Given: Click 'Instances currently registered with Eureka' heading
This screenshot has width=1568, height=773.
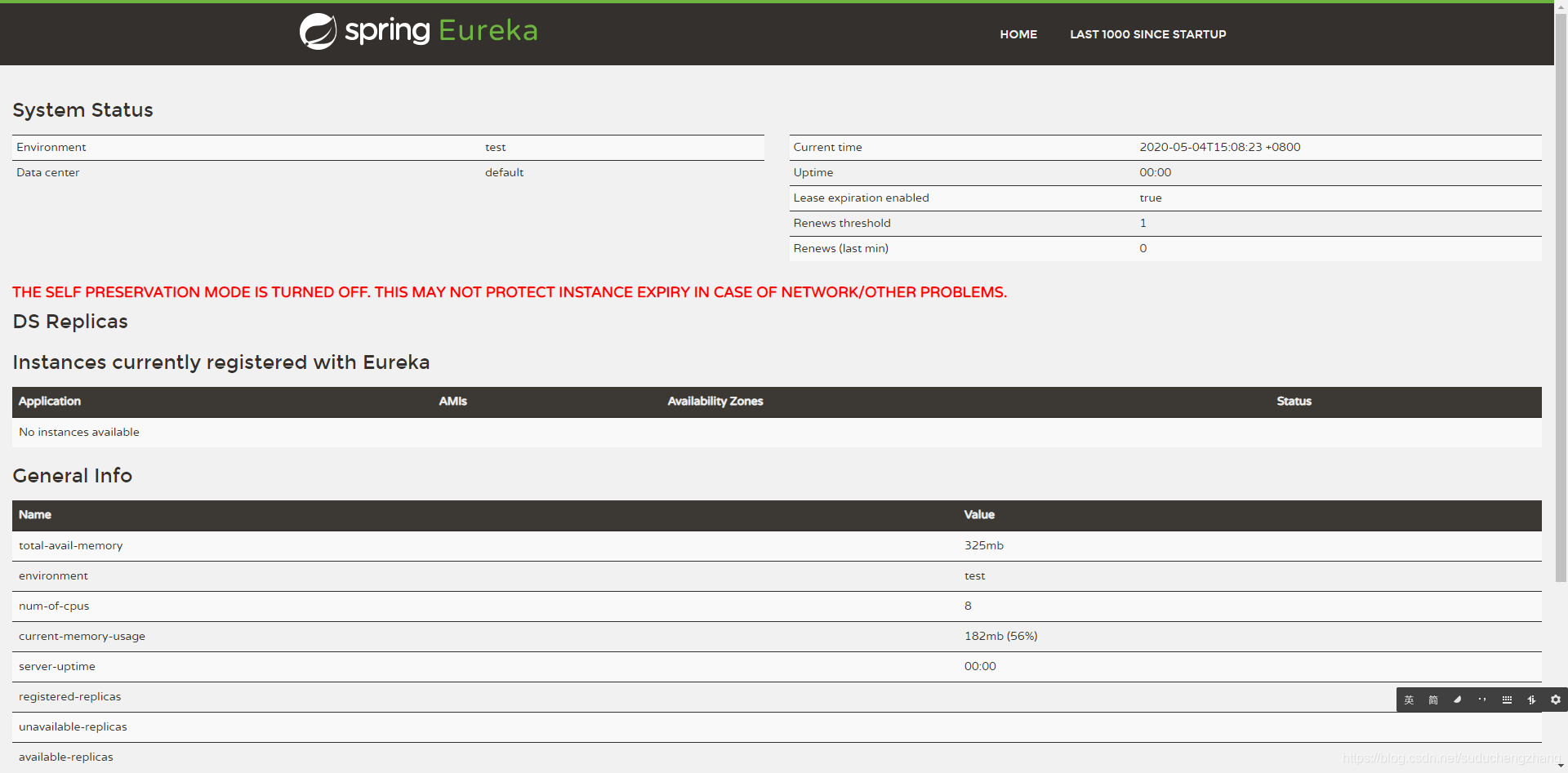Looking at the screenshot, I should tap(220, 362).
